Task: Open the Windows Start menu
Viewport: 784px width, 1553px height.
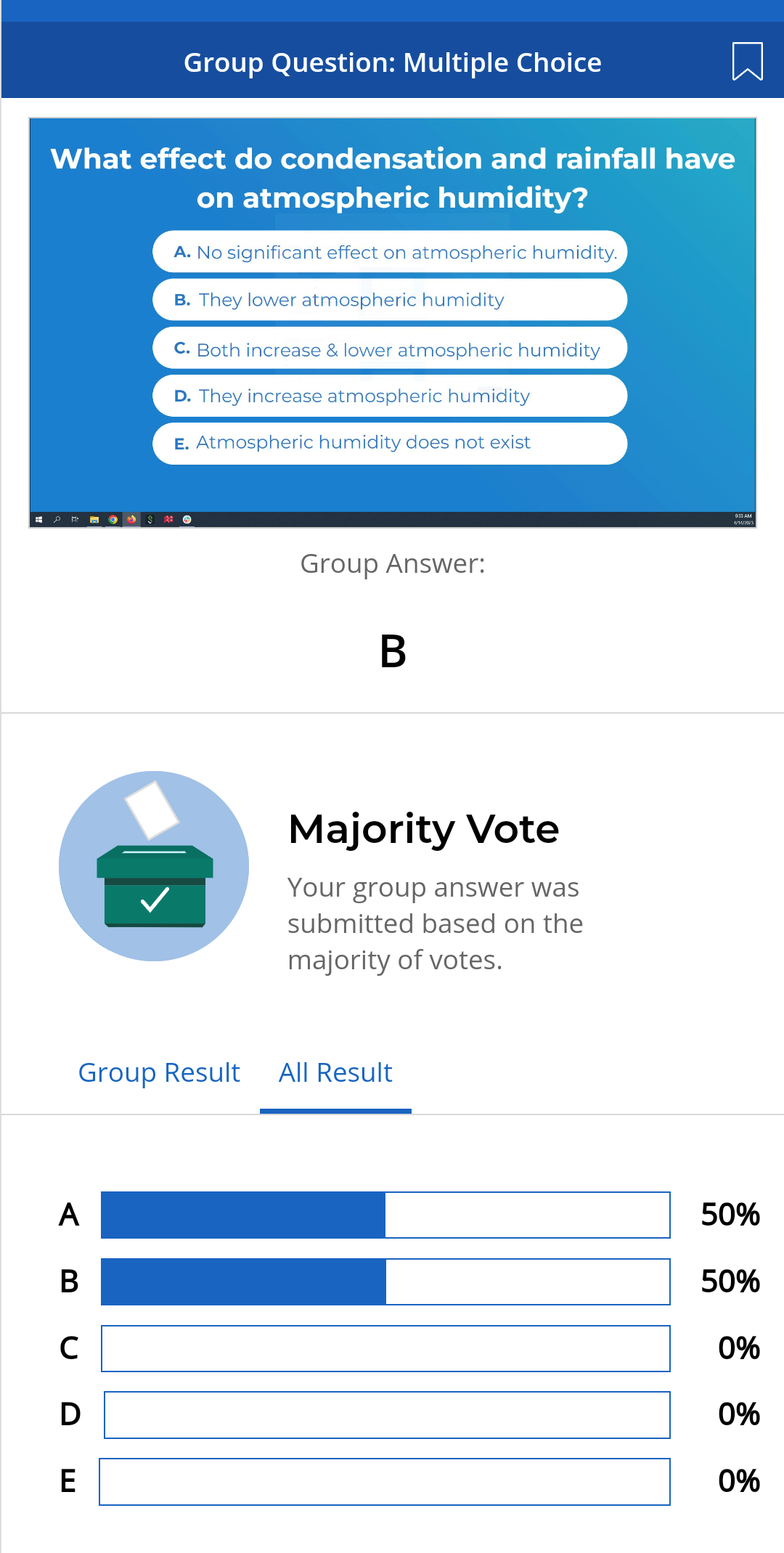Action: (39, 518)
